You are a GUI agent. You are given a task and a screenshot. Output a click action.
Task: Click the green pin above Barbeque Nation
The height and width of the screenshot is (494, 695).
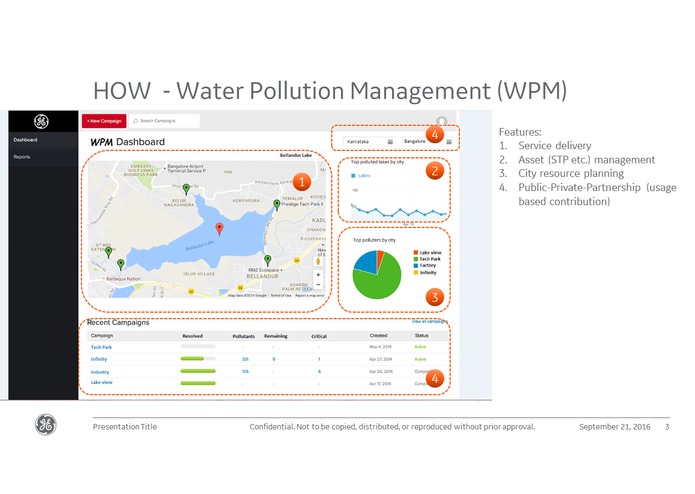click(x=121, y=265)
